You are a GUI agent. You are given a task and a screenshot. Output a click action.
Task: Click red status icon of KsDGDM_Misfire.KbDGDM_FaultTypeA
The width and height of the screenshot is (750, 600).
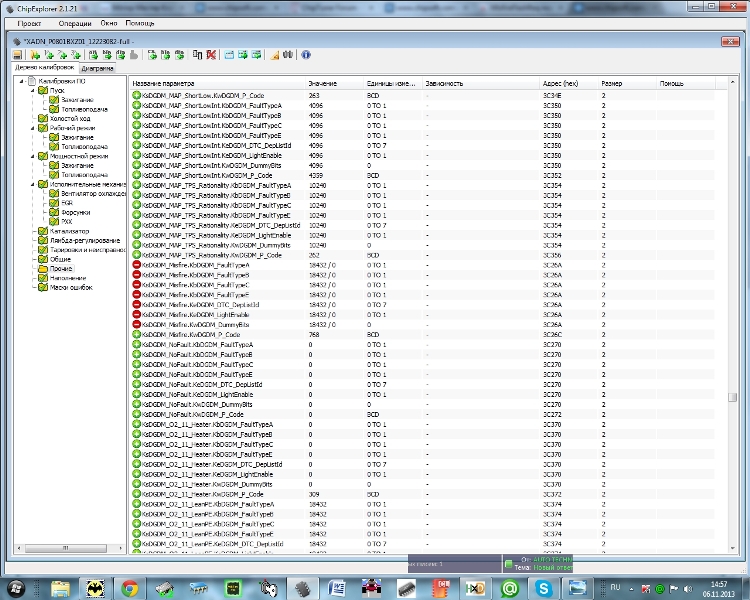coord(137,264)
